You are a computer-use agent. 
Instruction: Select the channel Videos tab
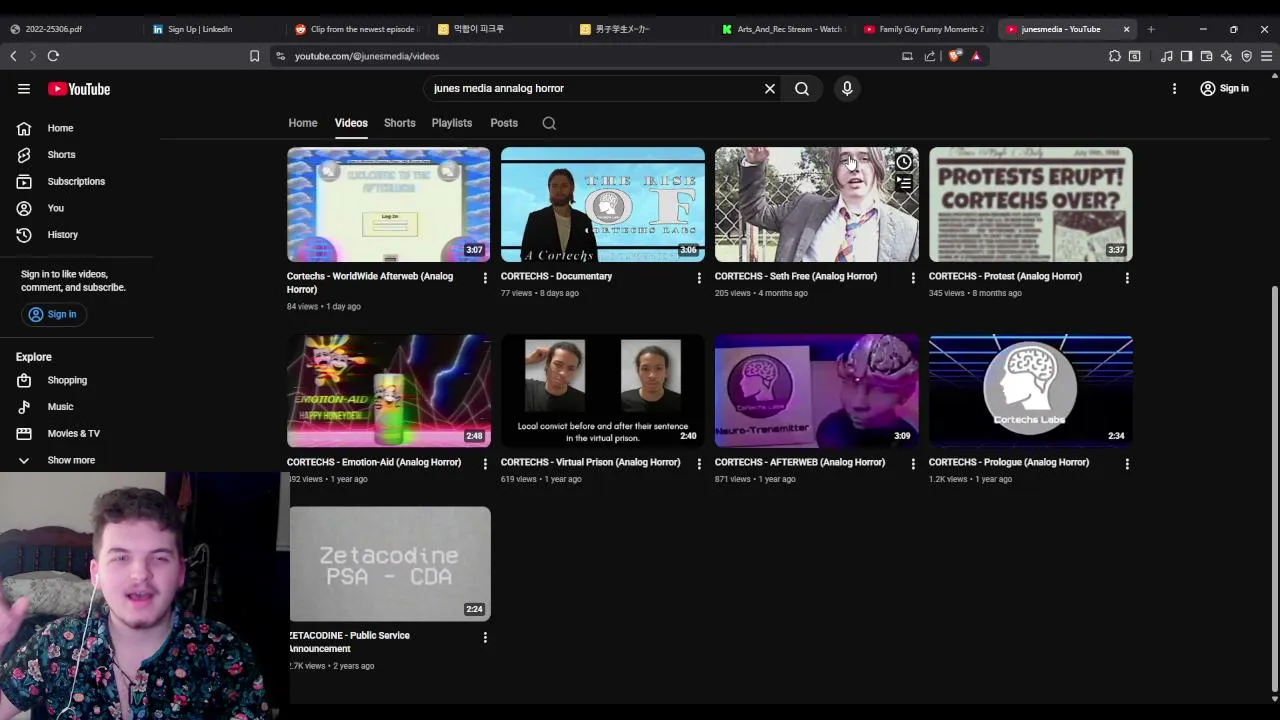(351, 123)
